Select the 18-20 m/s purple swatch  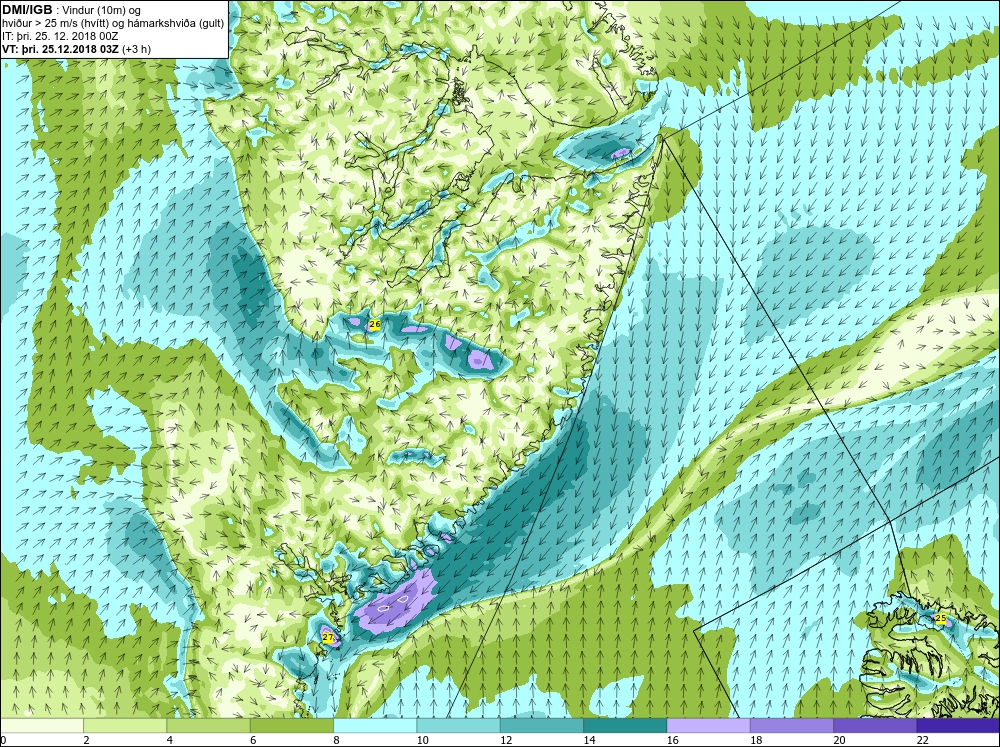(791, 725)
